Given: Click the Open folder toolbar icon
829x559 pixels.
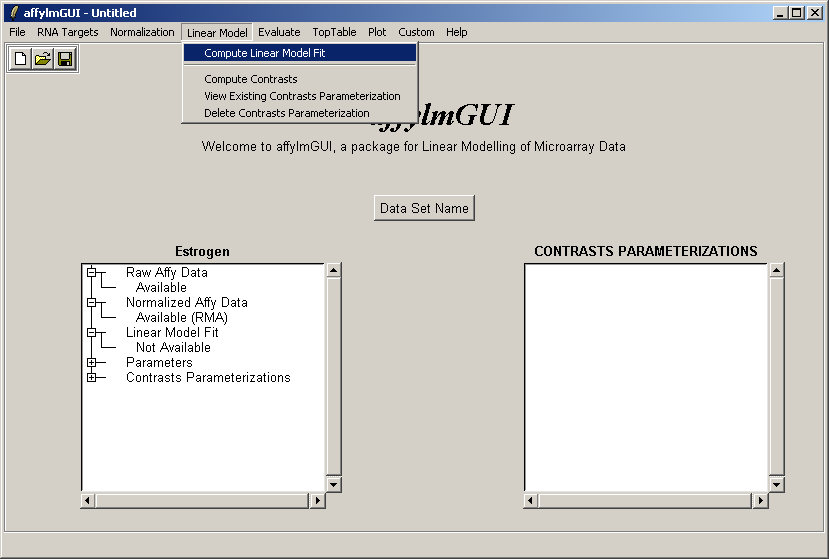Looking at the screenshot, I should [x=43, y=59].
